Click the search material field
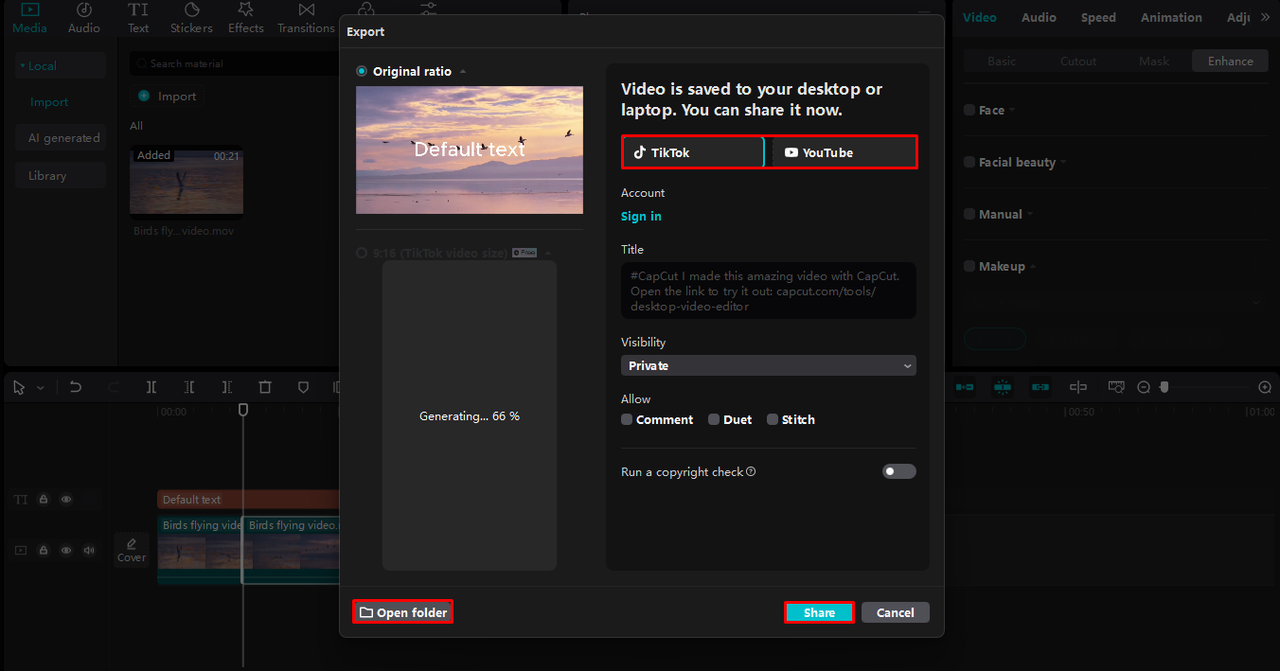This screenshot has width=1280, height=671. (235, 63)
